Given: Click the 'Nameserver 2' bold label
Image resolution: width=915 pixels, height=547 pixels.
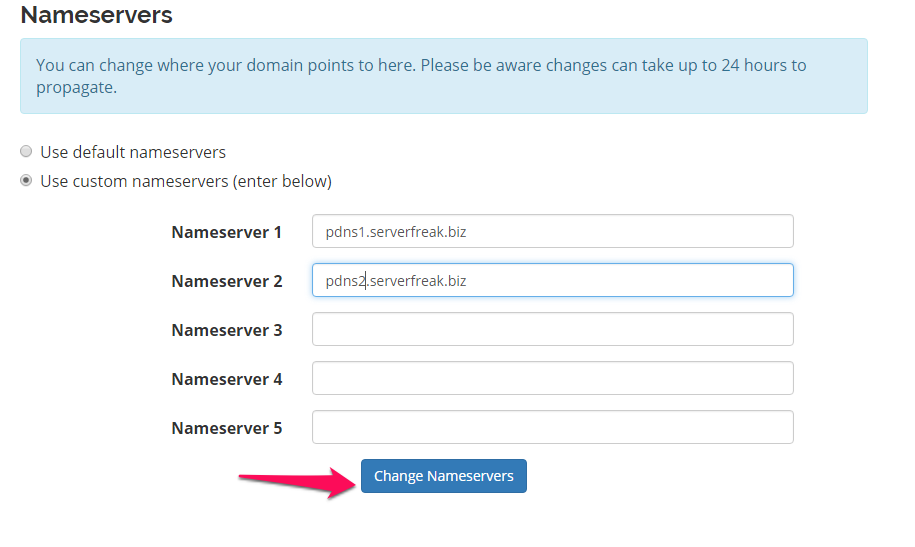Looking at the screenshot, I should 226,281.
